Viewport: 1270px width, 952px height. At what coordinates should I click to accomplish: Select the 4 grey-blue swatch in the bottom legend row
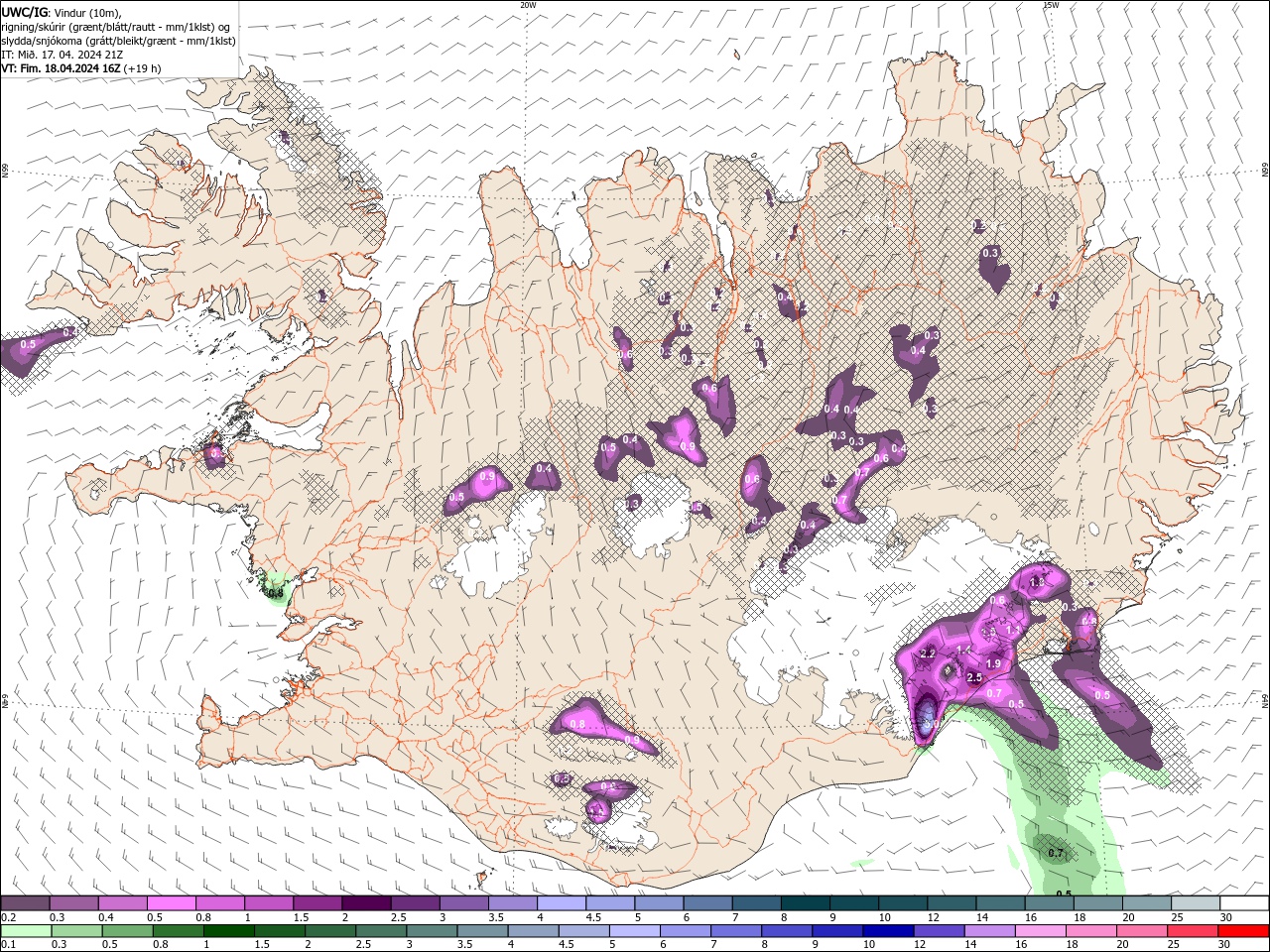pyautogui.click(x=533, y=931)
